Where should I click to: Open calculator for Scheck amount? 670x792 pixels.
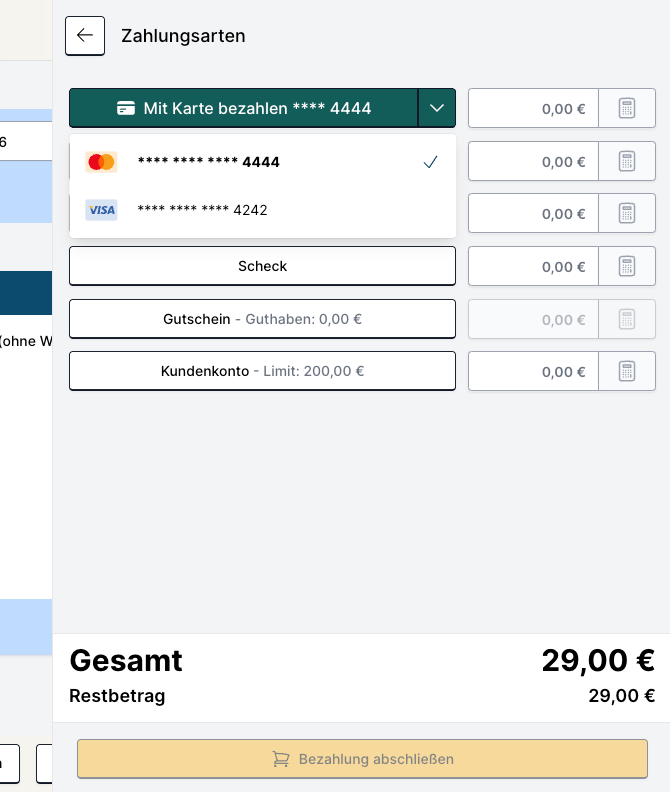[627, 266]
